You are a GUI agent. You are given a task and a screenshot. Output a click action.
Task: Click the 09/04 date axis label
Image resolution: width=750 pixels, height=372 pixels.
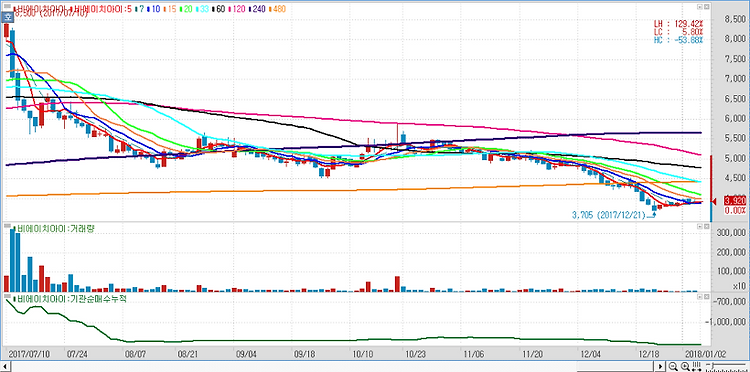point(247,354)
